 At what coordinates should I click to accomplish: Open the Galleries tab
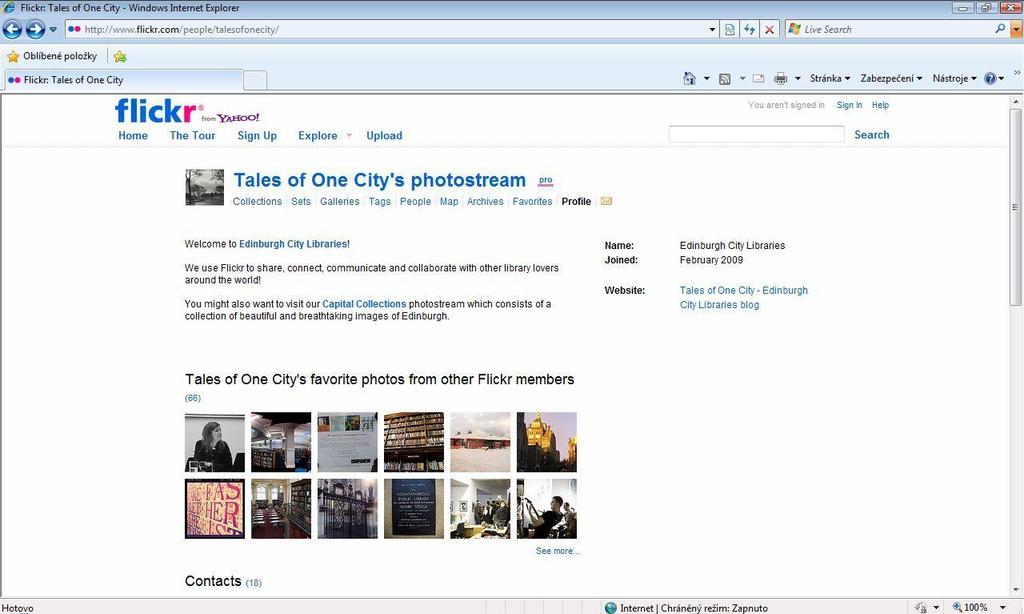tap(340, 202)
